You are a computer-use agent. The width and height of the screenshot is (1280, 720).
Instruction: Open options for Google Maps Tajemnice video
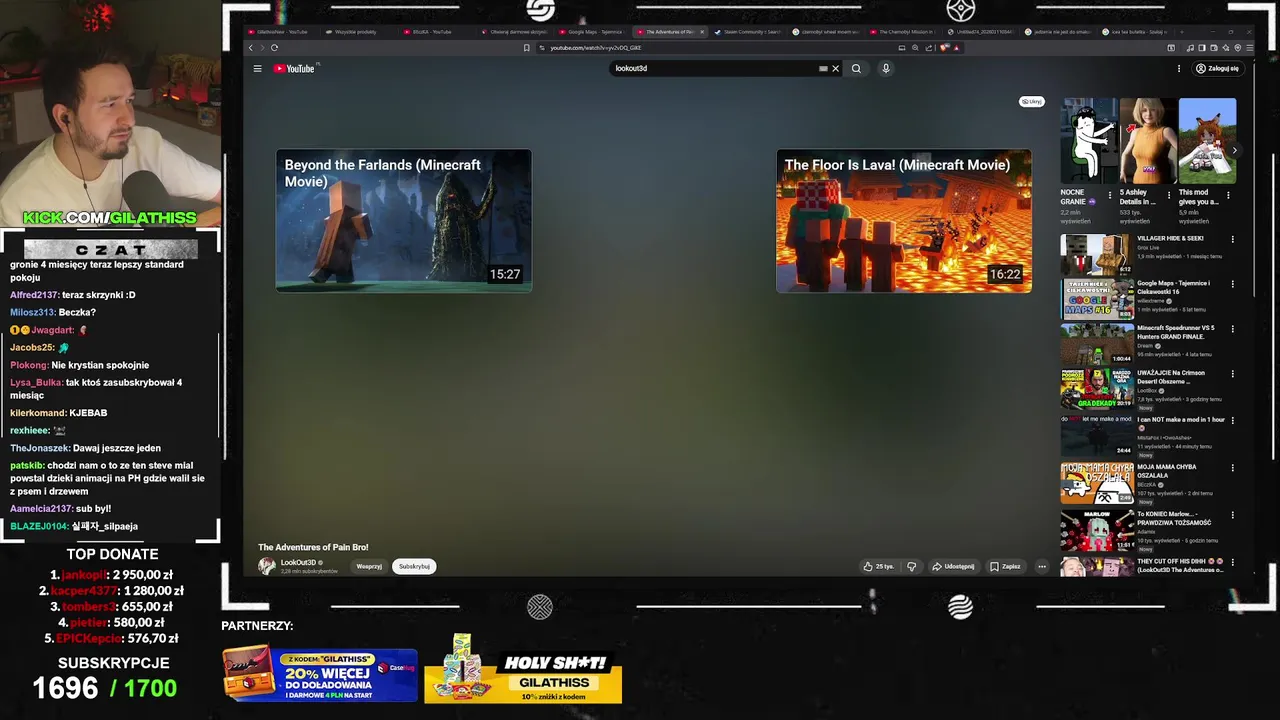(1232, 284)
